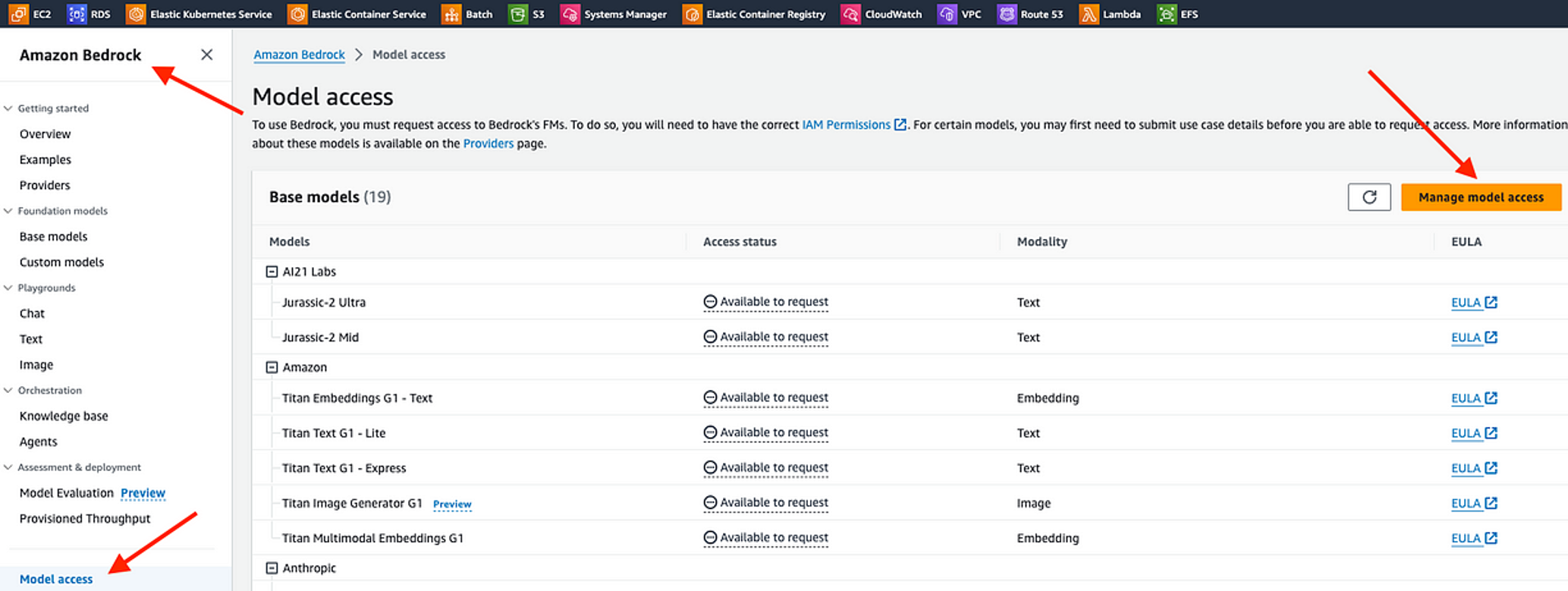Open the Route 53 icon
This screenshot has height=591, width=1568.
click(1007, 14)
